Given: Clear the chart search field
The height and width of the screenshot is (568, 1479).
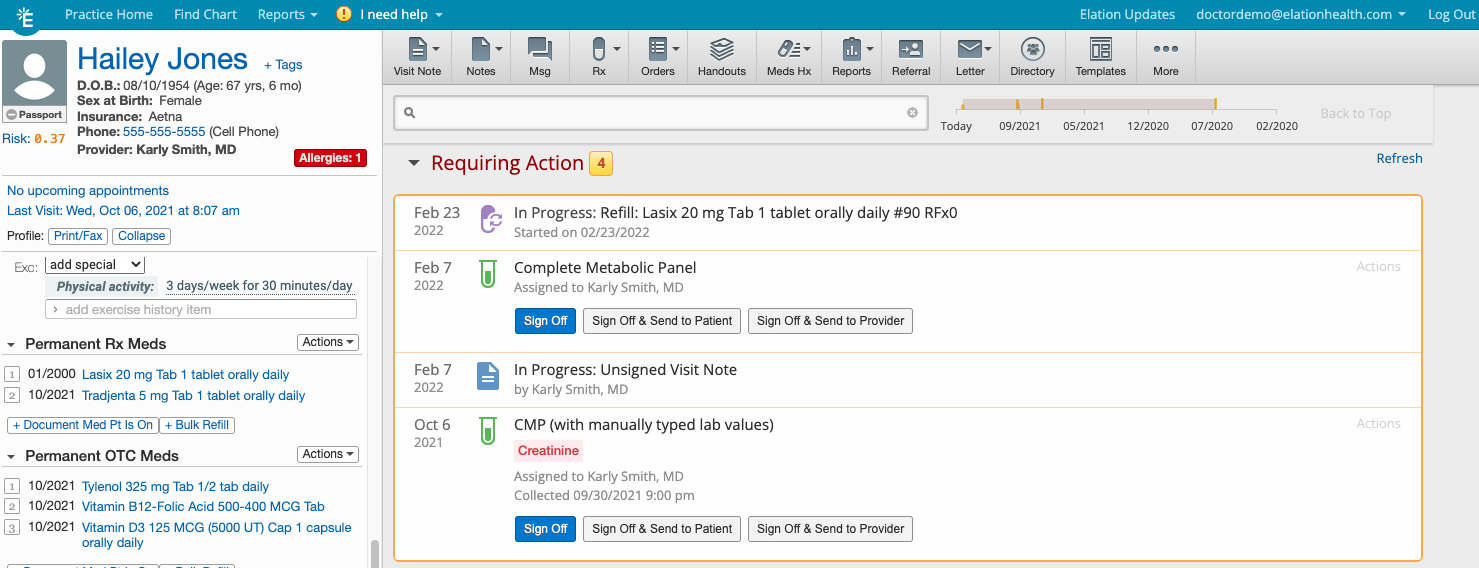Looking at the screenshot, I should coord(912,113).
